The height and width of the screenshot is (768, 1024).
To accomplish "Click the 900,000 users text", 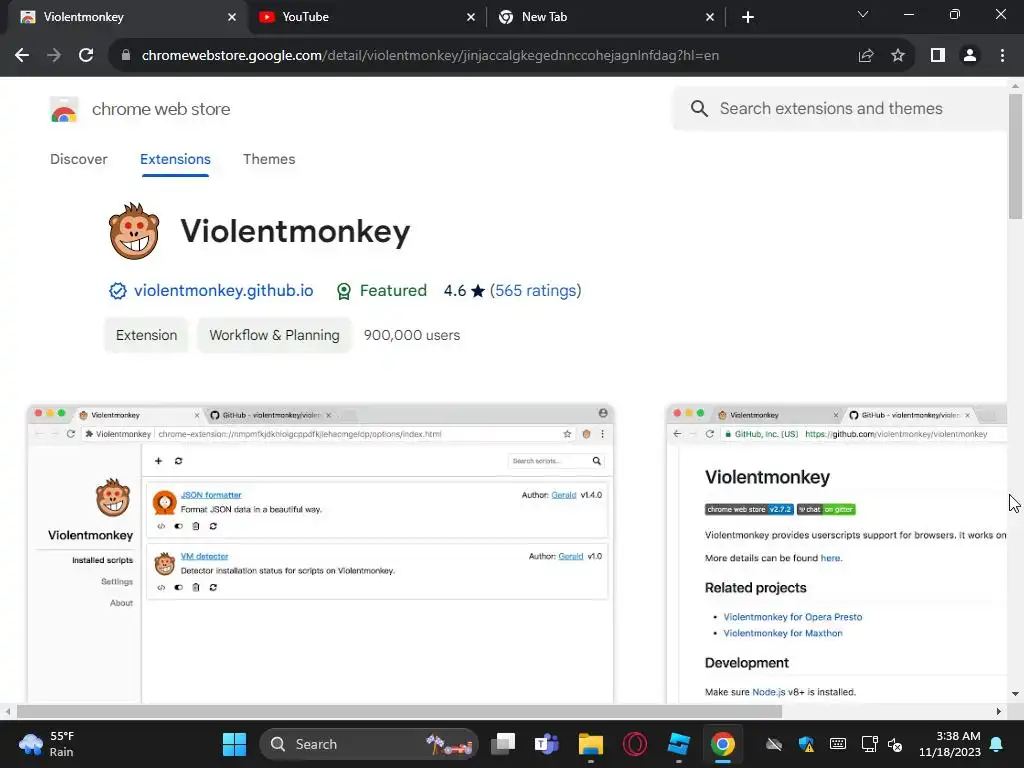I will [x=411, y=335].
